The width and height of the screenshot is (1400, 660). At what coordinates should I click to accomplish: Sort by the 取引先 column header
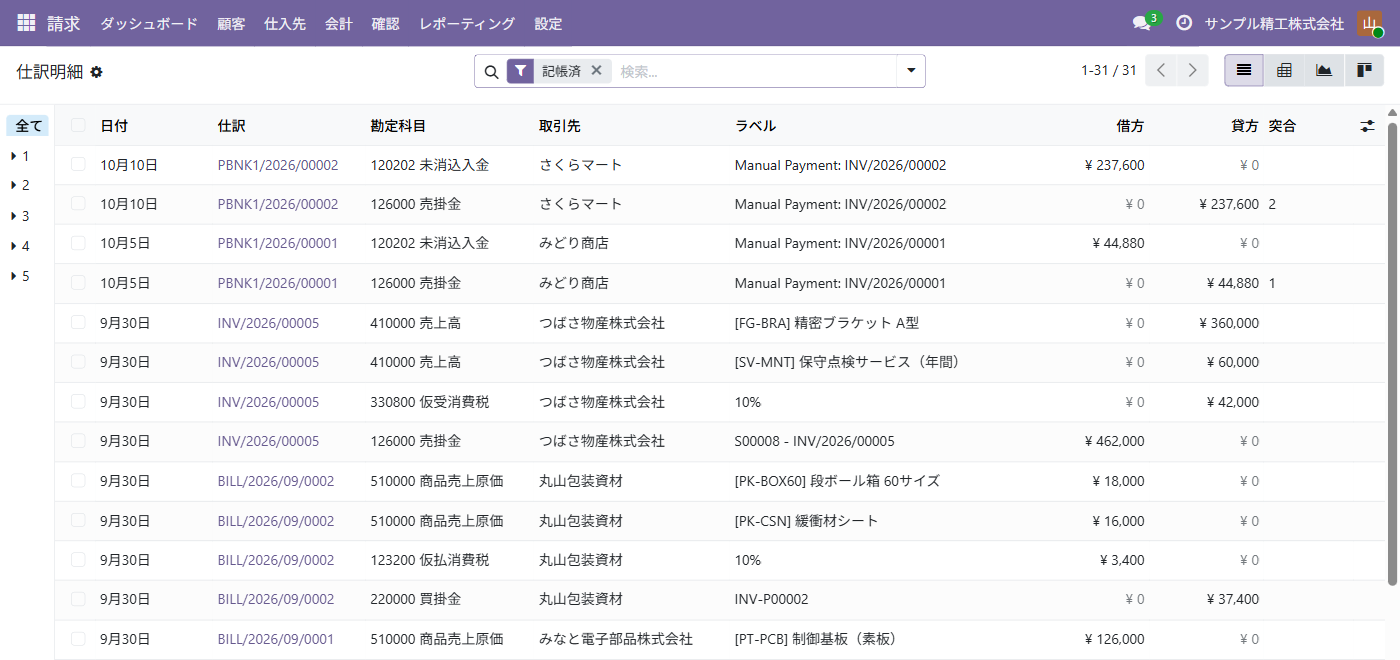560,126
